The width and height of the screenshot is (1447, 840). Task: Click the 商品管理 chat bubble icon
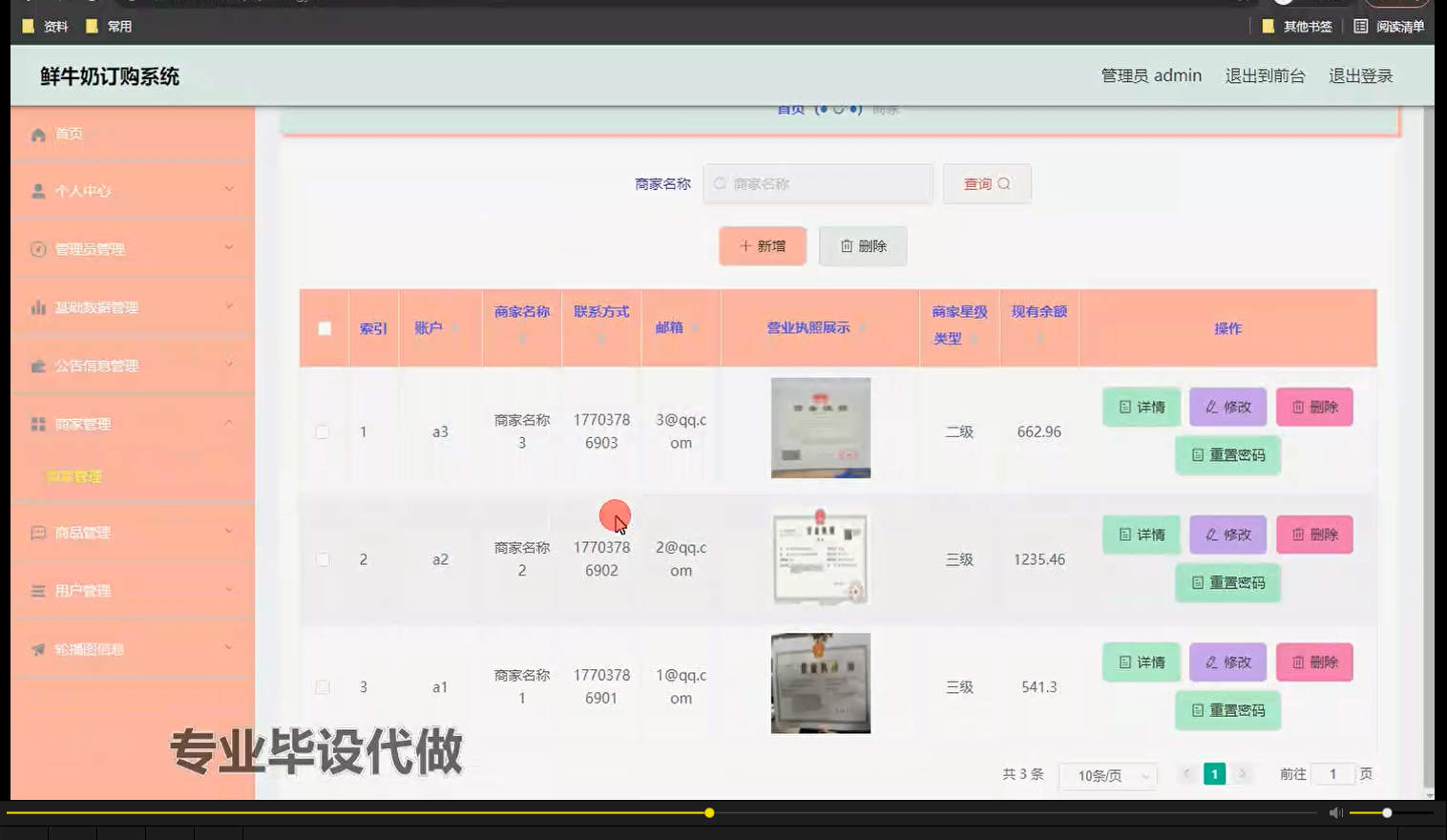click(37, 532)
